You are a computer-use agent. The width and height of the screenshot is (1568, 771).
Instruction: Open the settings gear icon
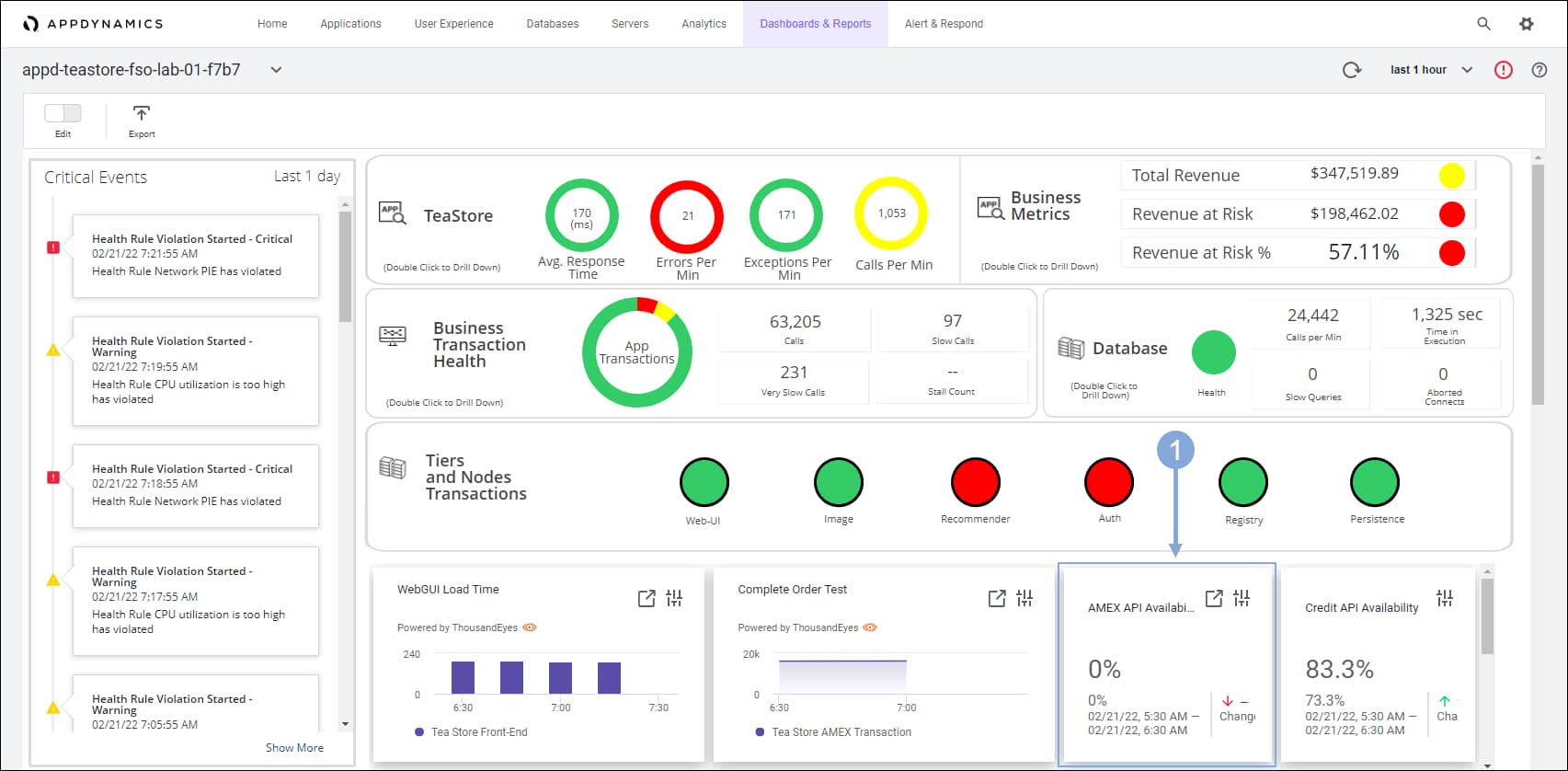pyautogui.click(x=1527, y=24)
